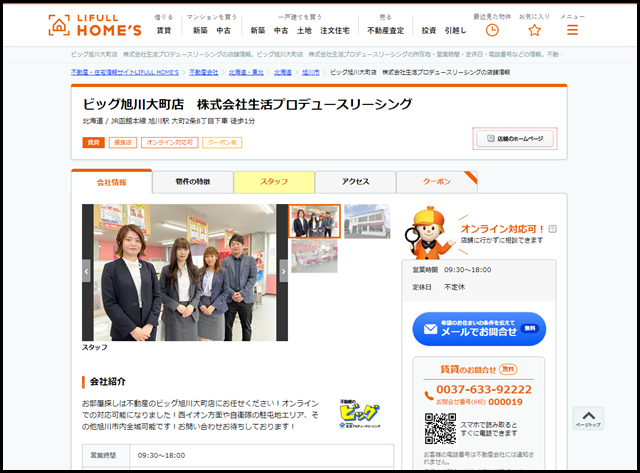640x473 pixels.
Task: Select building exterior thumbnail
Action: [367, 221]
